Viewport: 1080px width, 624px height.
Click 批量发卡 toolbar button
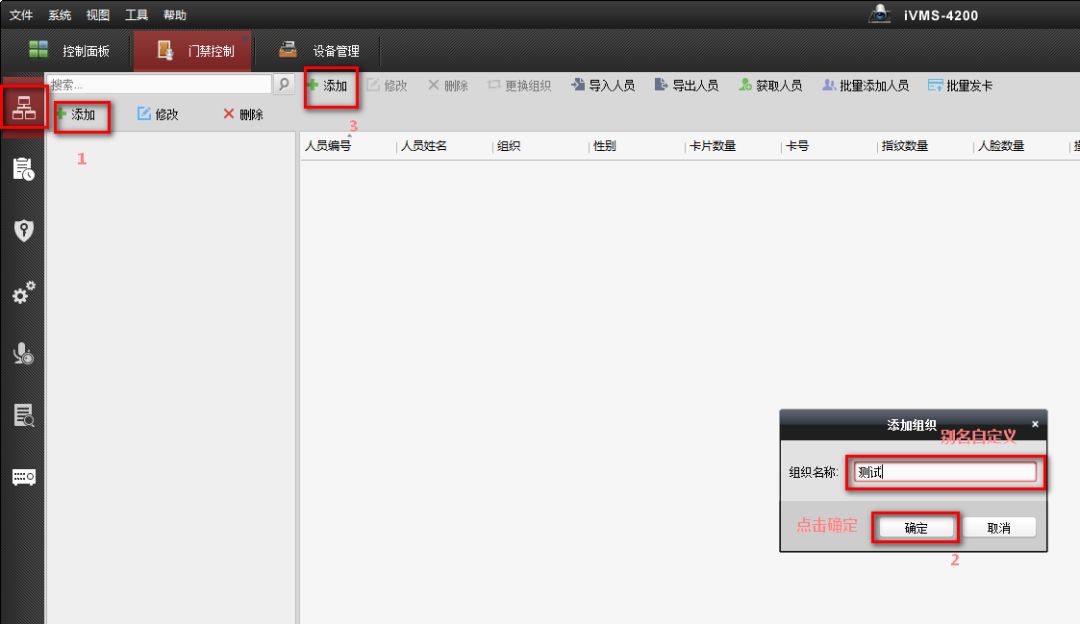(960, 85)
